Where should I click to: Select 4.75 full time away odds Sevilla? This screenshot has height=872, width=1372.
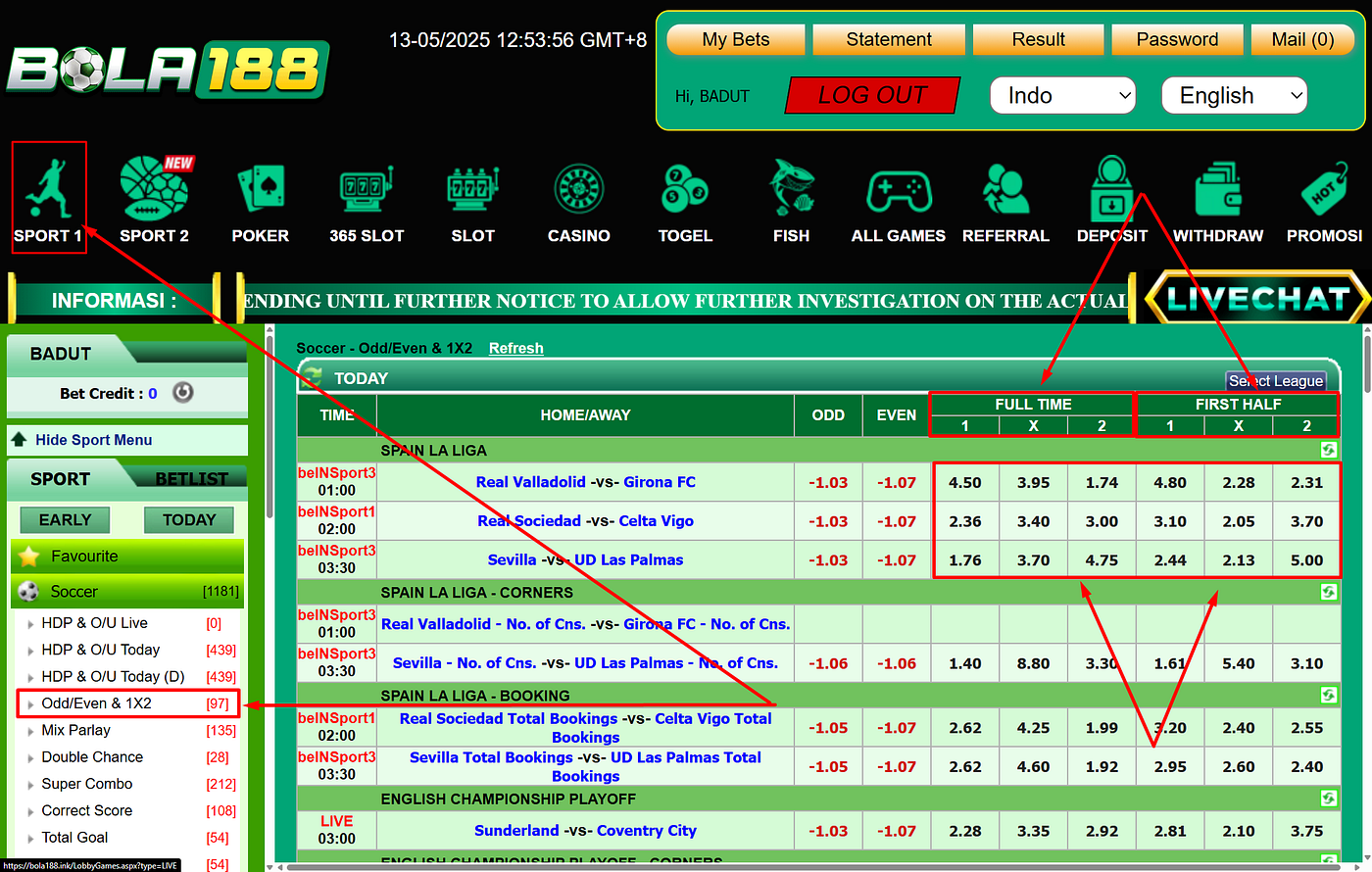click(1102, 560)
